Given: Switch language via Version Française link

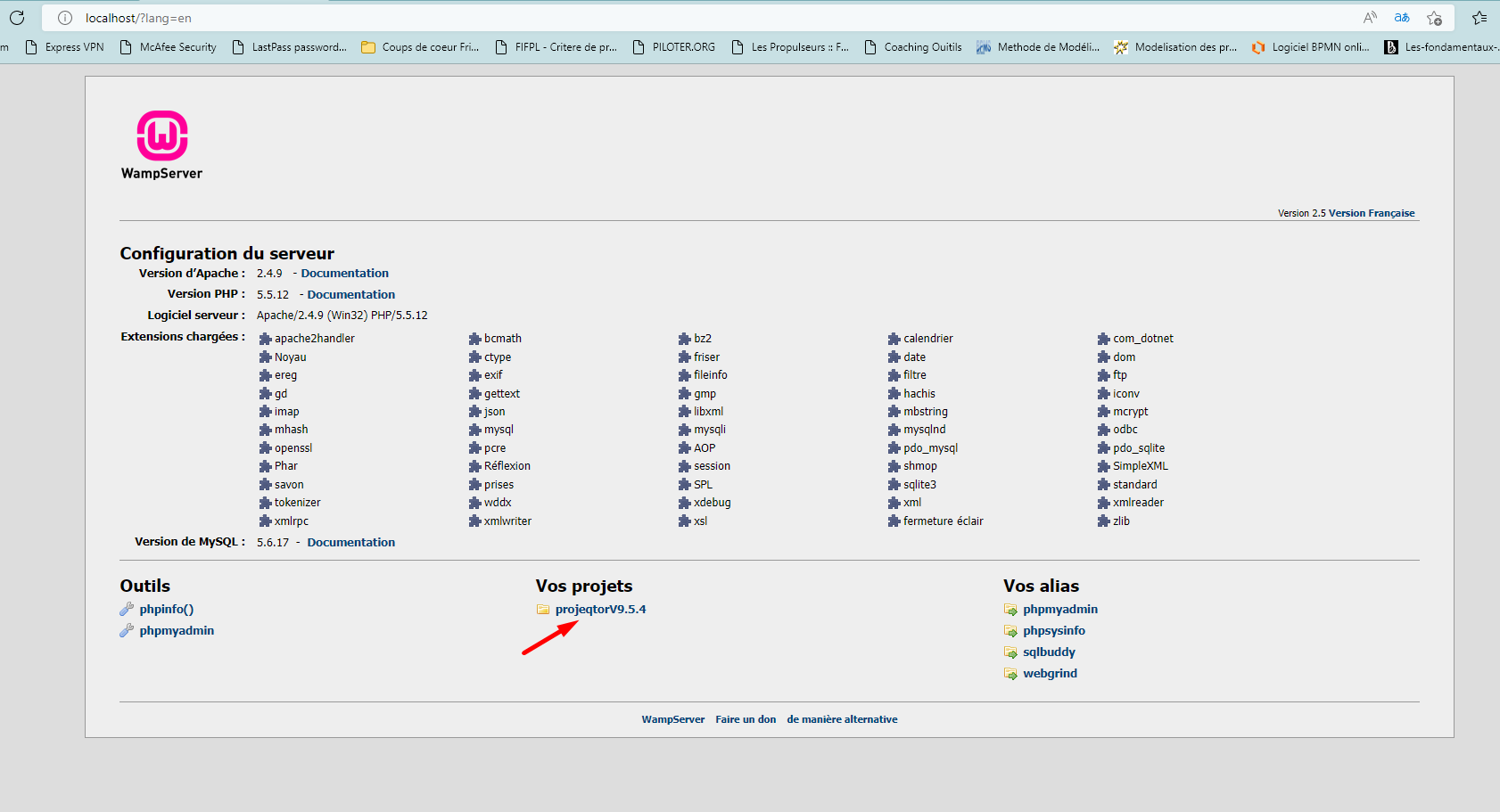Looking at the screenshot, I should pyautogui.click(x=1371, y=213).
